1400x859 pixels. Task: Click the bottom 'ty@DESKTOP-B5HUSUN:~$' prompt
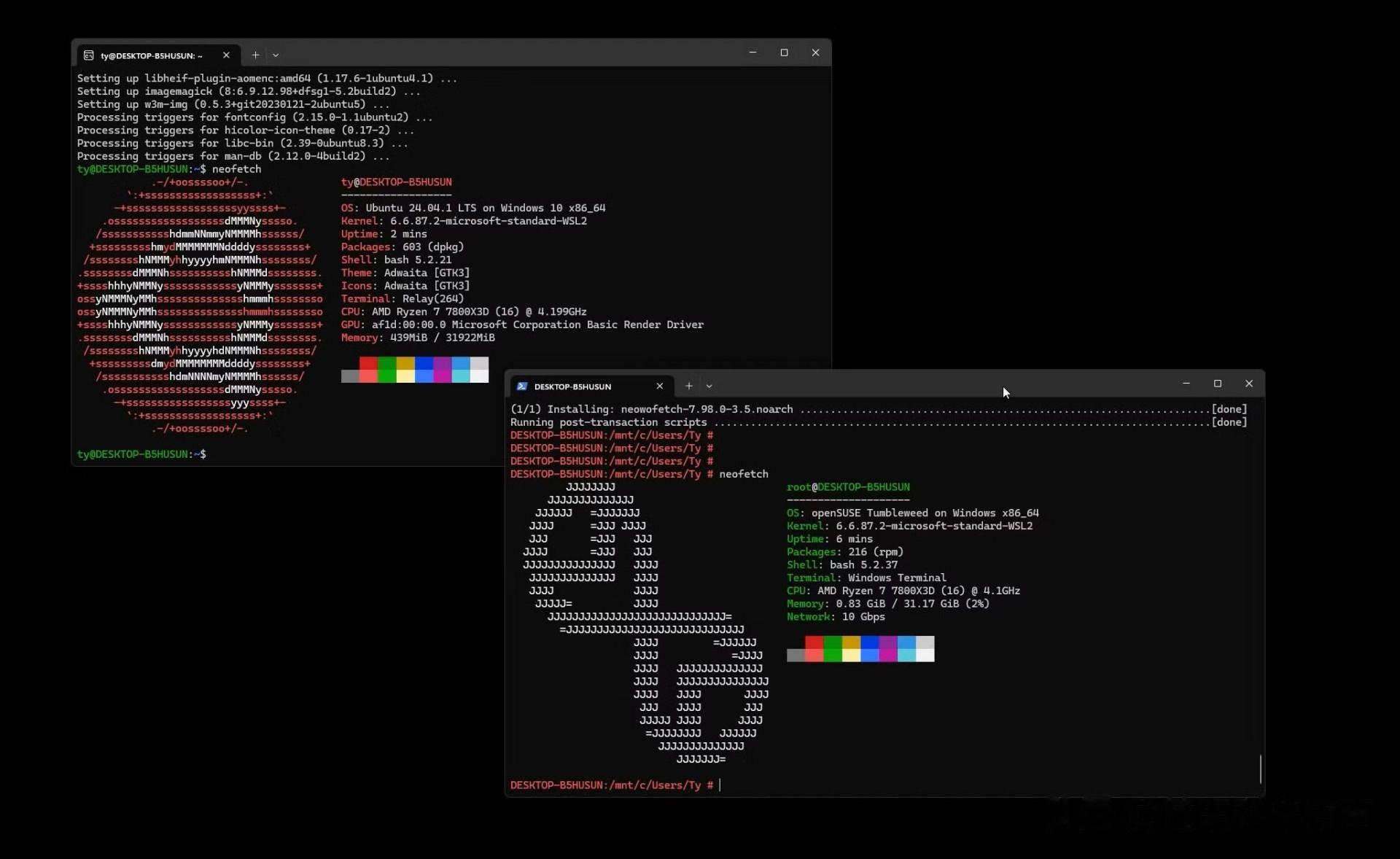pyautogui.click(x=141, y=454)
